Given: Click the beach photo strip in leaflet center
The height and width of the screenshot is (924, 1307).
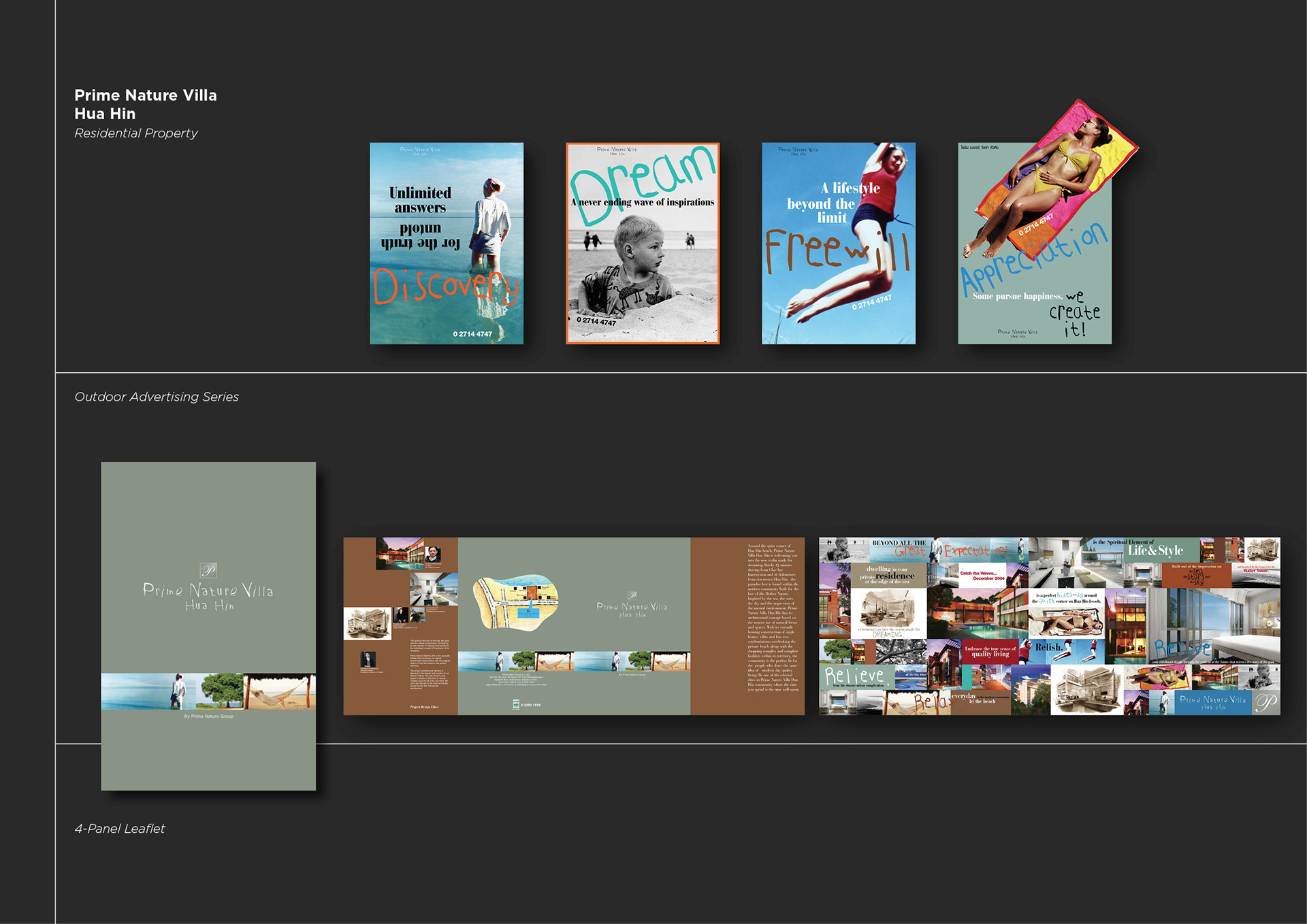Looking at the screenshot, I should 573,661.
